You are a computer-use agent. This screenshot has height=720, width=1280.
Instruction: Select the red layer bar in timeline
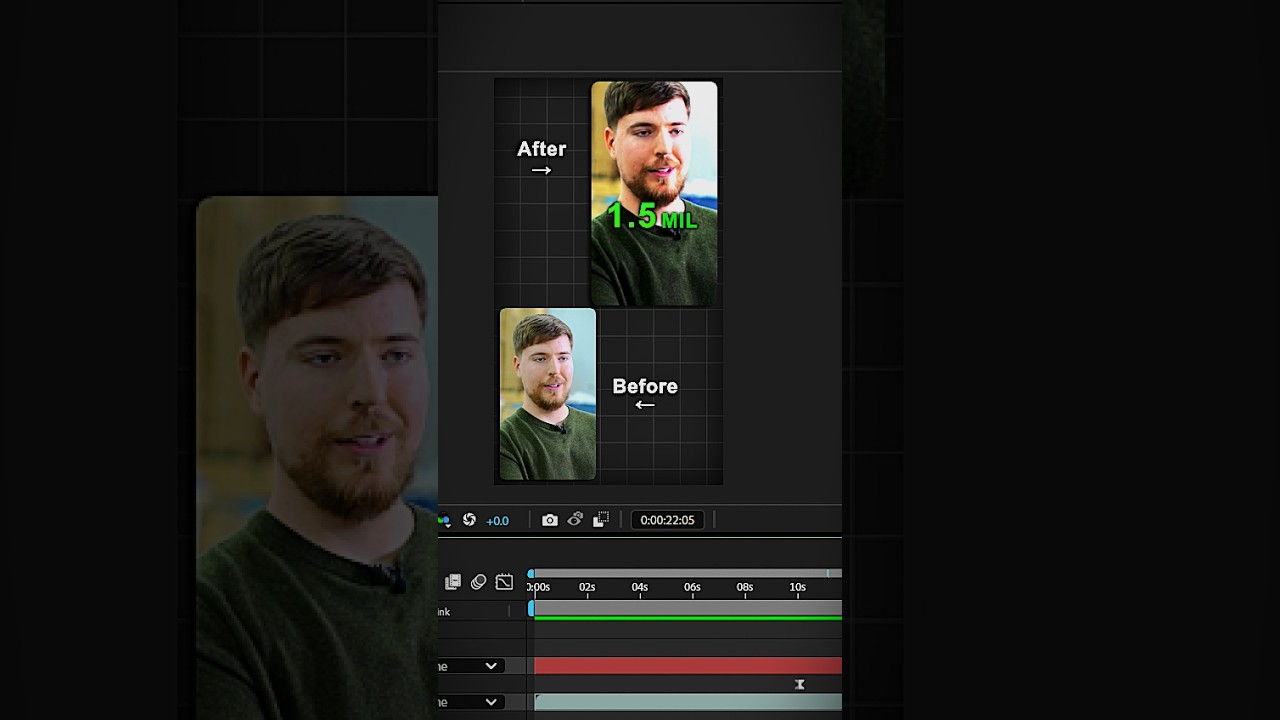pyautogui.click(x=688, y=666)
